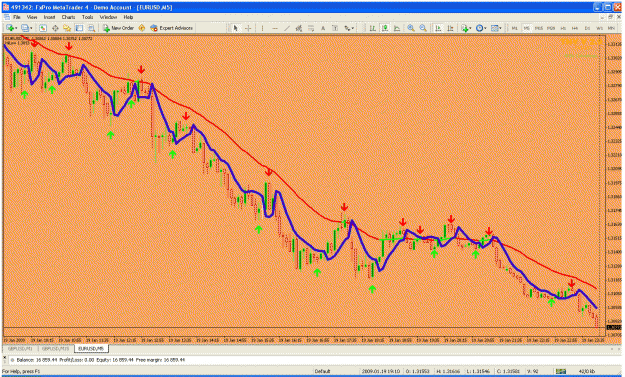Select the MN timeframe button
The image size is (625, 377).
pos(611,28)
